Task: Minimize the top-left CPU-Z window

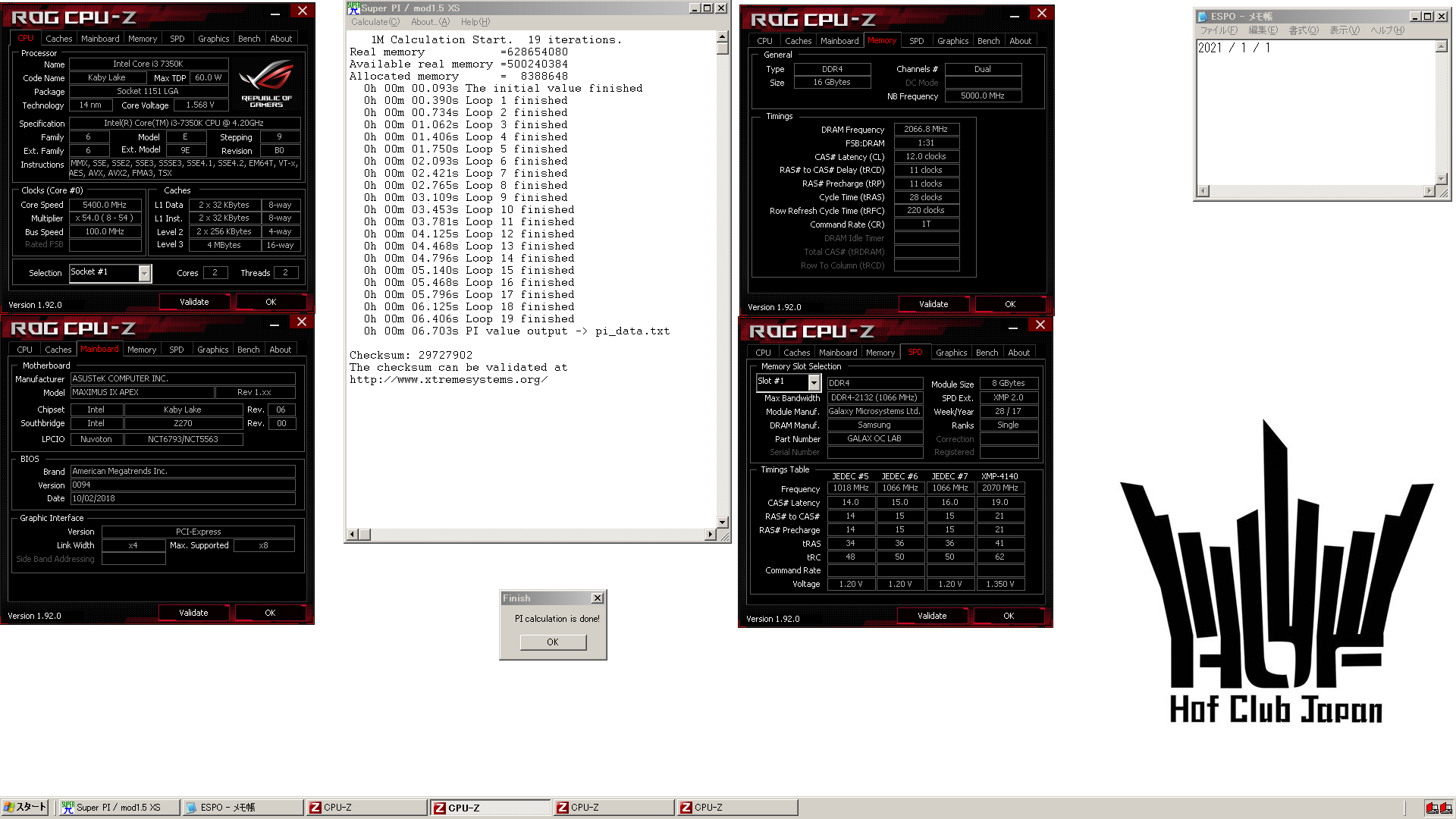Action: click(275, 13)
